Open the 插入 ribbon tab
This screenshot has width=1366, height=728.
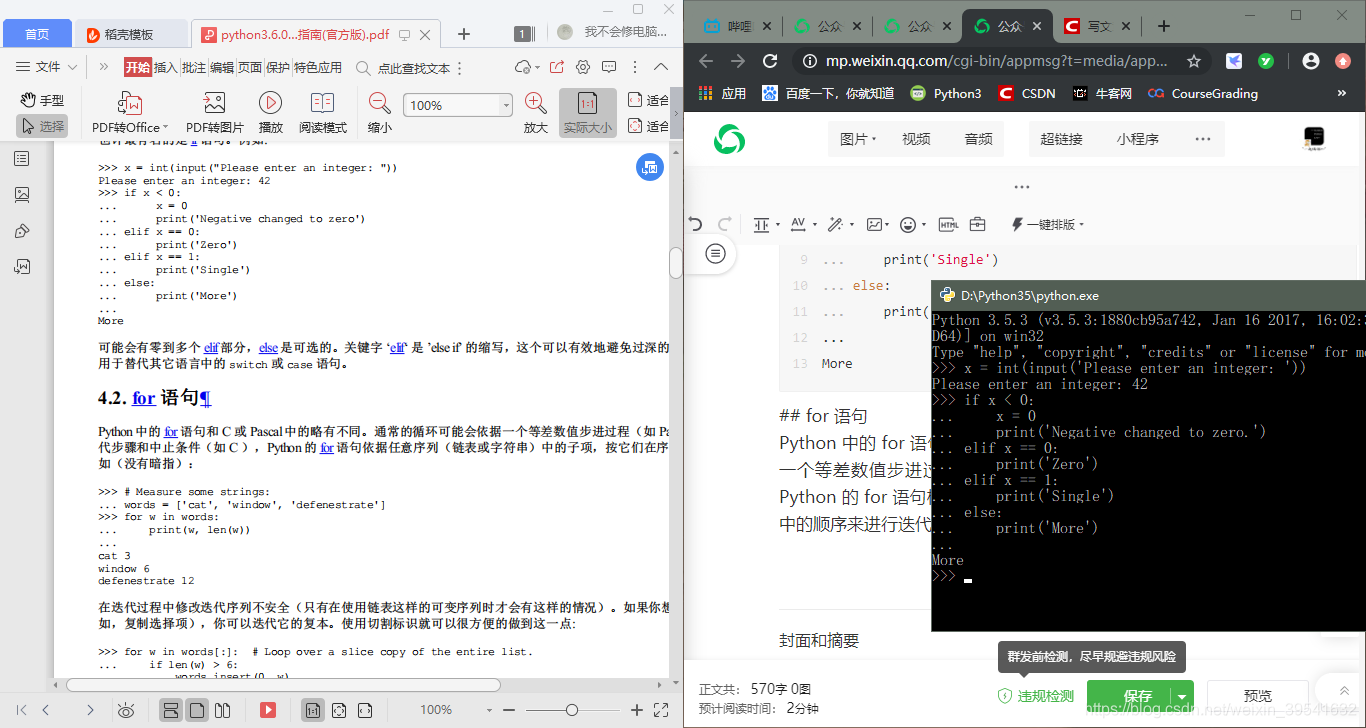(165, 67)
